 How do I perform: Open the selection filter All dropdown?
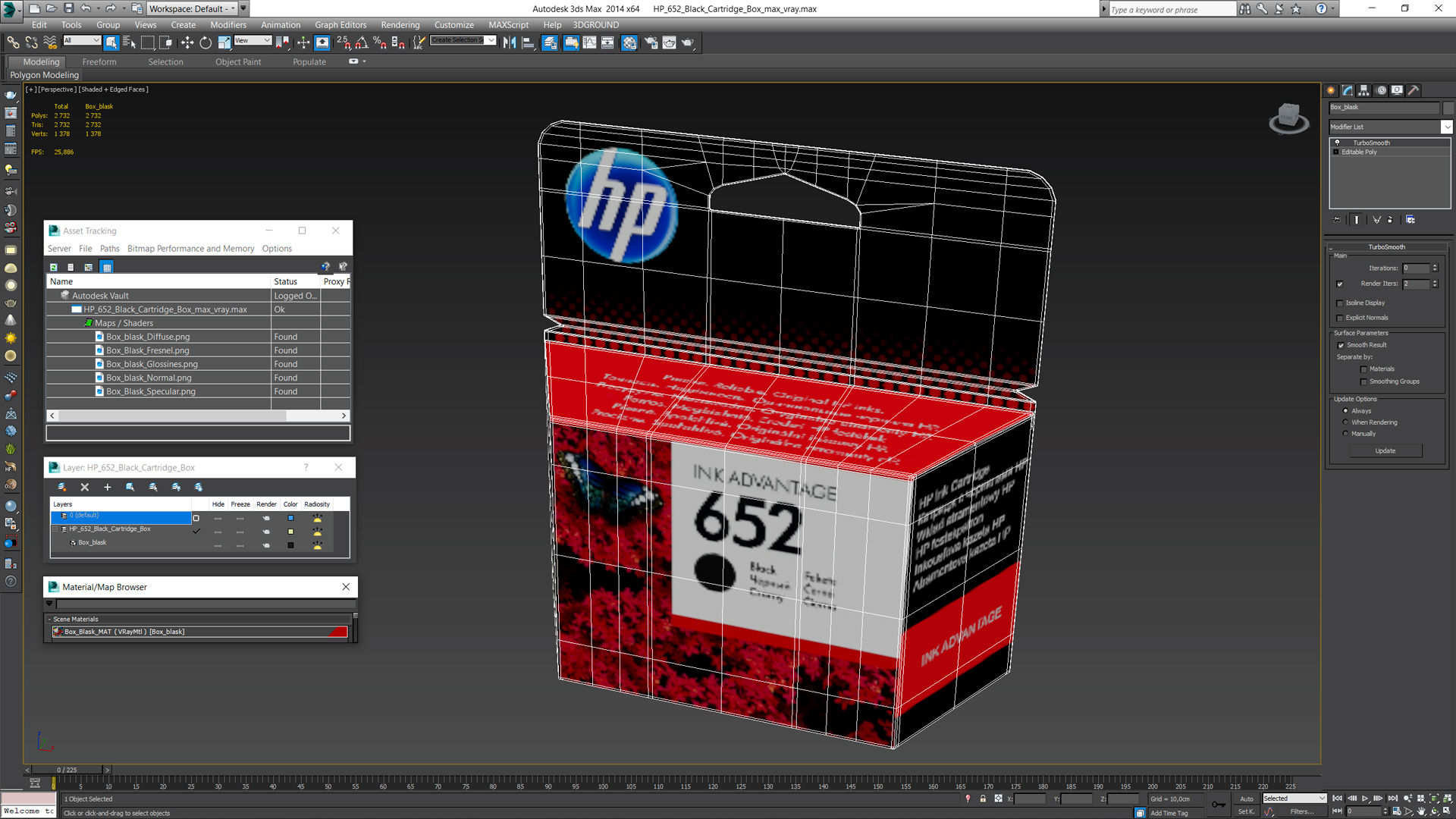coord(82,40)
